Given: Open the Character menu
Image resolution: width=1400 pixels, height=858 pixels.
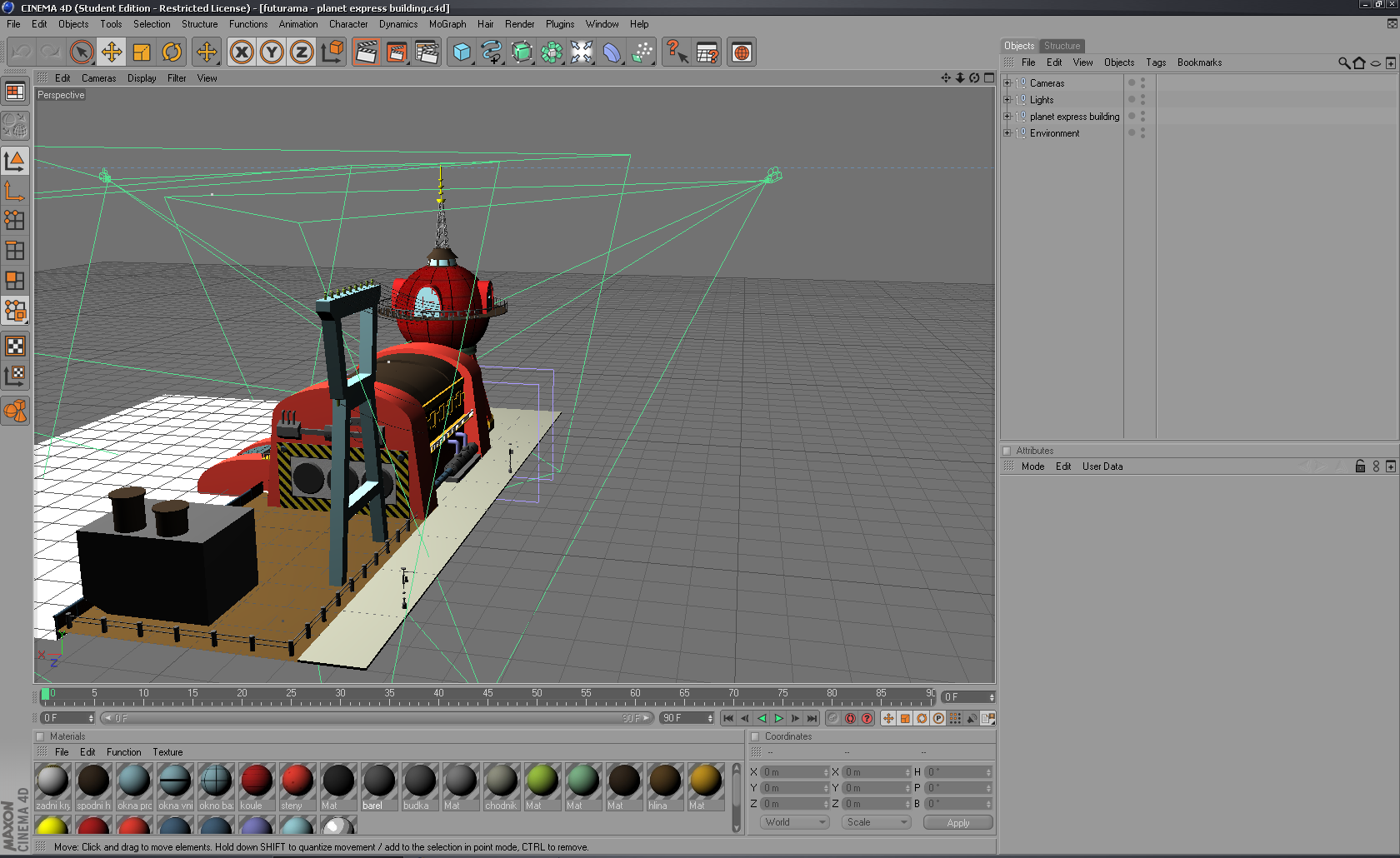Looking at the screenshot, I should [348, 24].
